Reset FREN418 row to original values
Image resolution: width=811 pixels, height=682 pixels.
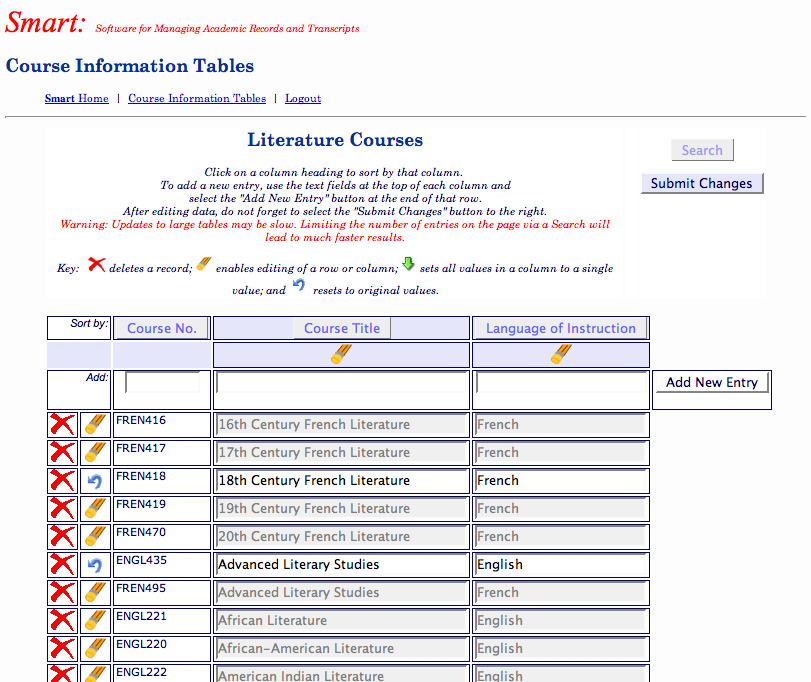pyautogui.click(x=95, y=481)
